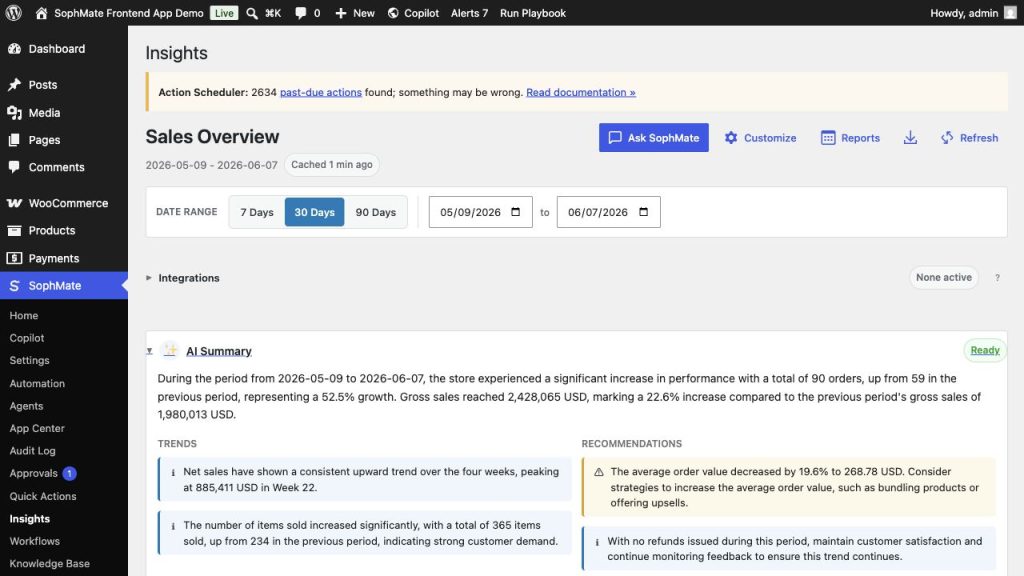Click the Dashboard gauge icon

[14, 49]
